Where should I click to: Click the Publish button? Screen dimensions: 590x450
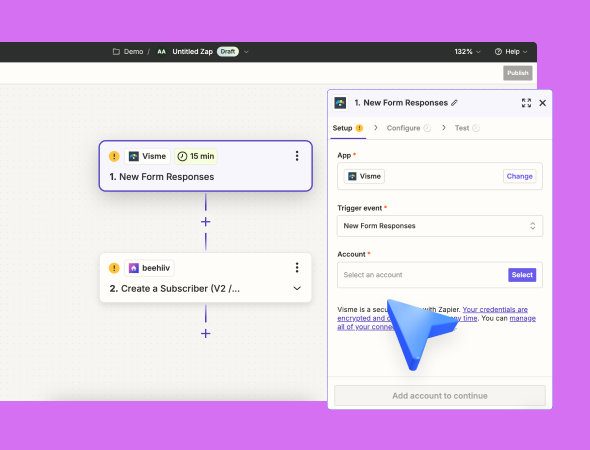[517, 73]
